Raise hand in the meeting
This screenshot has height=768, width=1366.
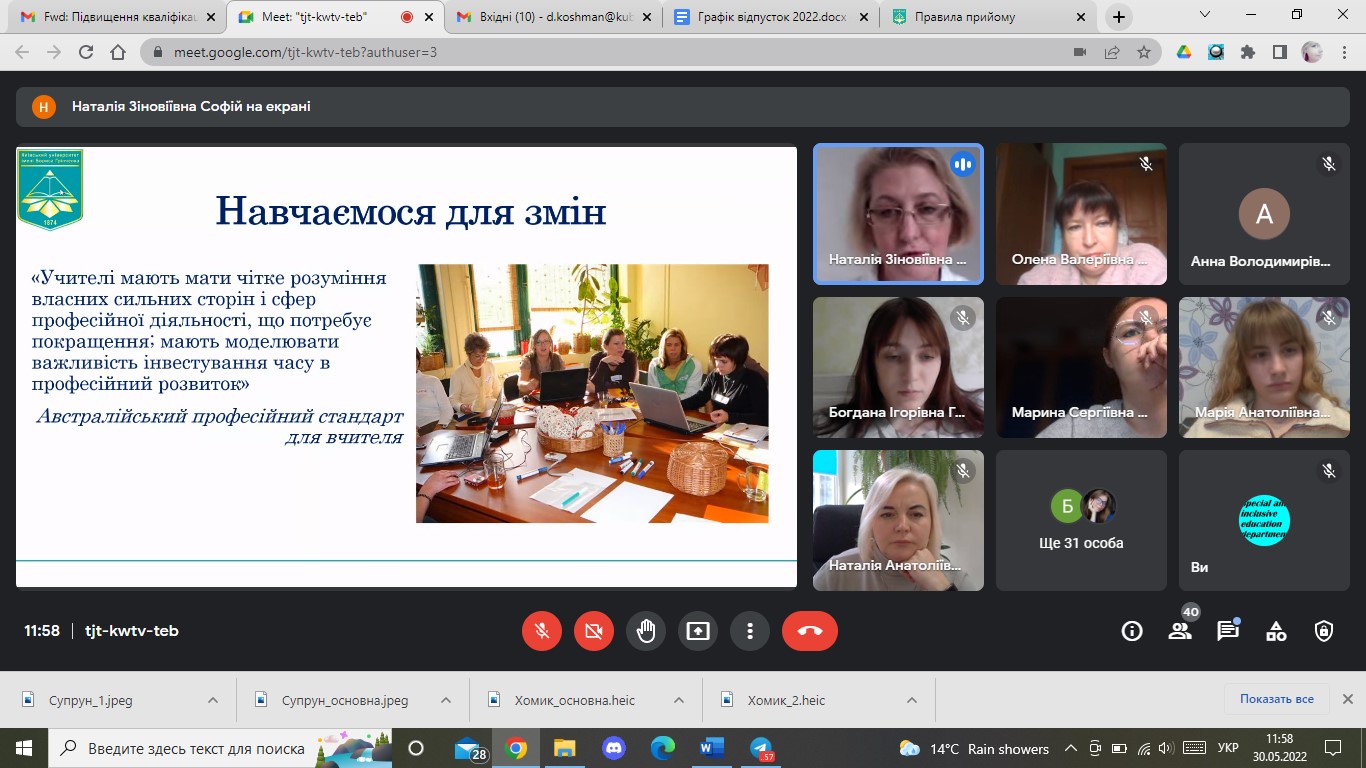tap(646, 631)
